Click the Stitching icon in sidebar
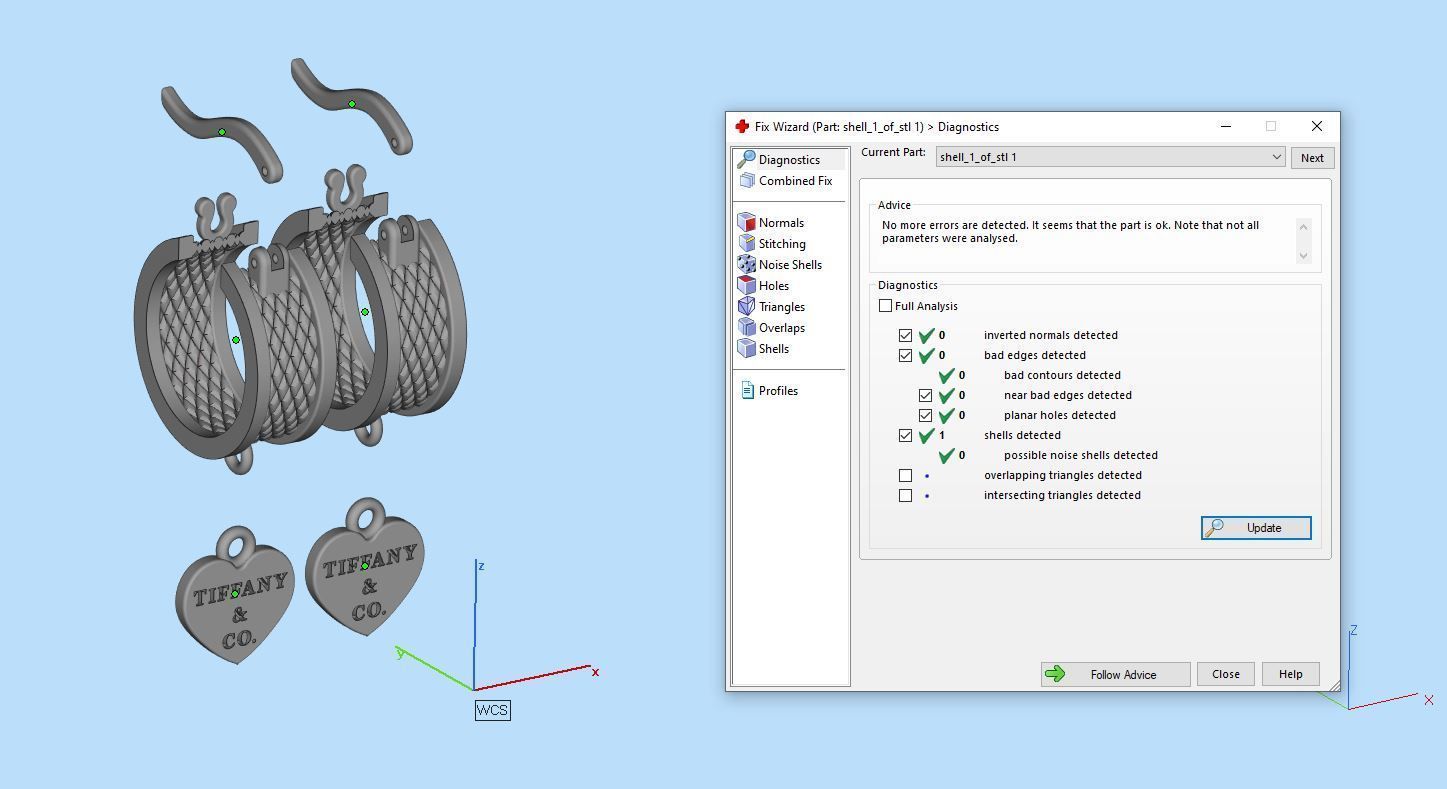Screen dimensions: 1447x789 tap(746, 243)
